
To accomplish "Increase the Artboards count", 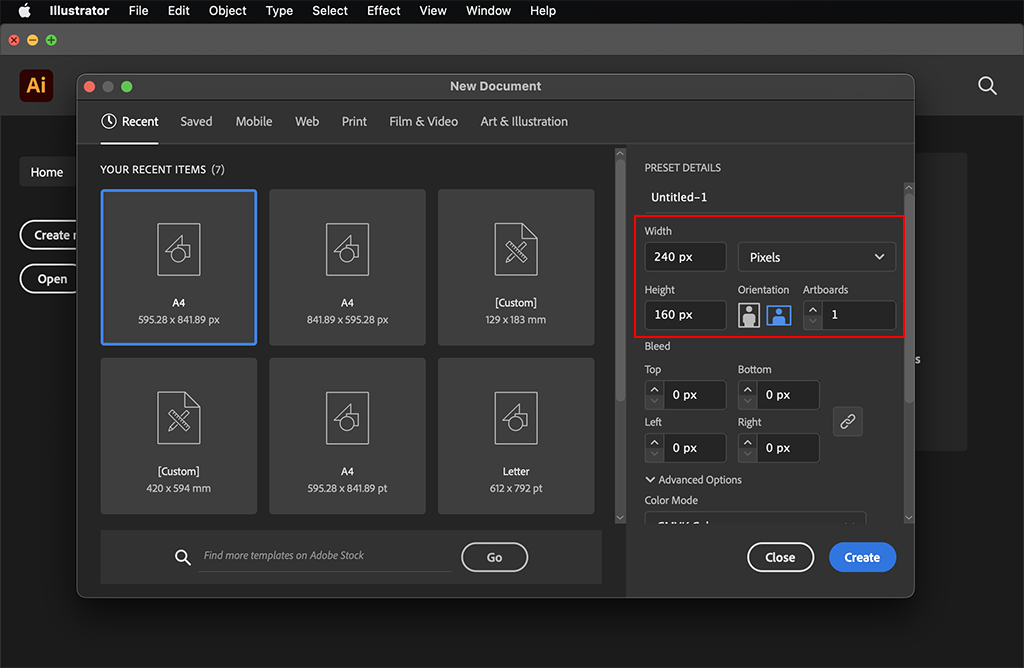I will click(x=812, y=309).
